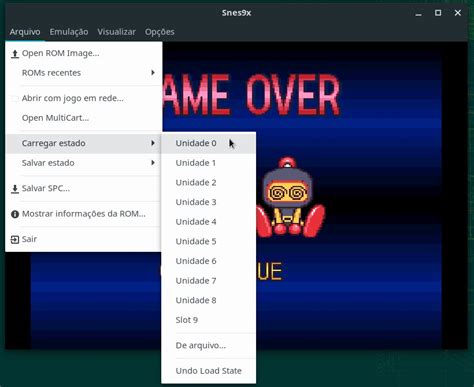This screenshot has width=474, height=387.
Task: Select Undo Load State
Action: [x=209, y=371]
